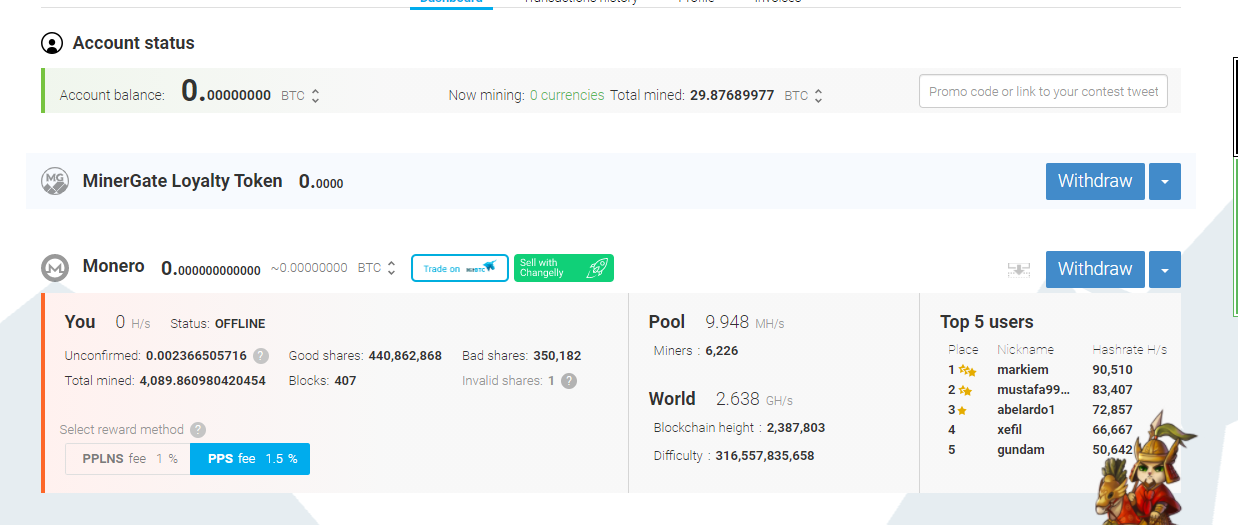
Task: Click Blocks value 407
Action: tap(345, 381)
